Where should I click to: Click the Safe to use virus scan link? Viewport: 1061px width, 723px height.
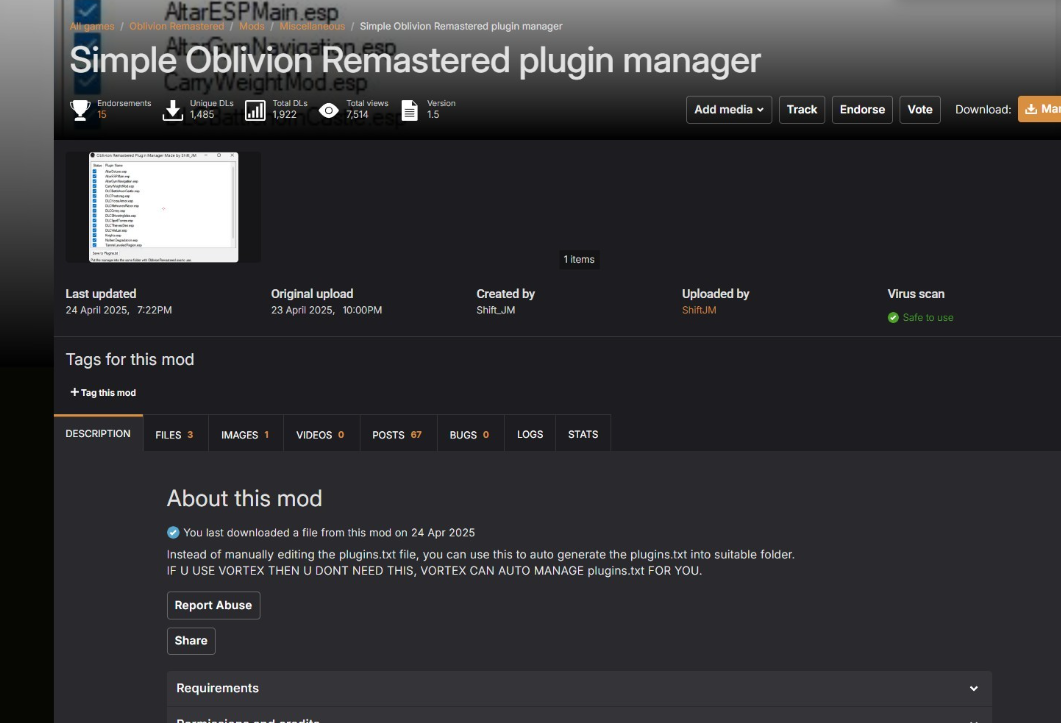tap(928, 317)
